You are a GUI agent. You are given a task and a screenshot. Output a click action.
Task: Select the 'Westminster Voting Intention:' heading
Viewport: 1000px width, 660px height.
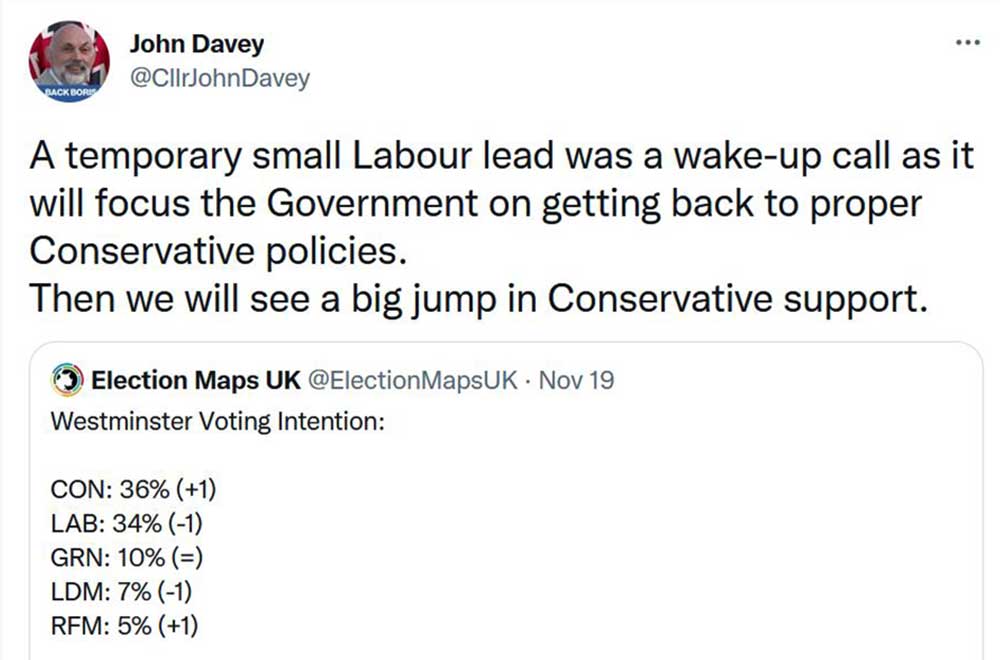pyautogui.click(x=217, y=421)
